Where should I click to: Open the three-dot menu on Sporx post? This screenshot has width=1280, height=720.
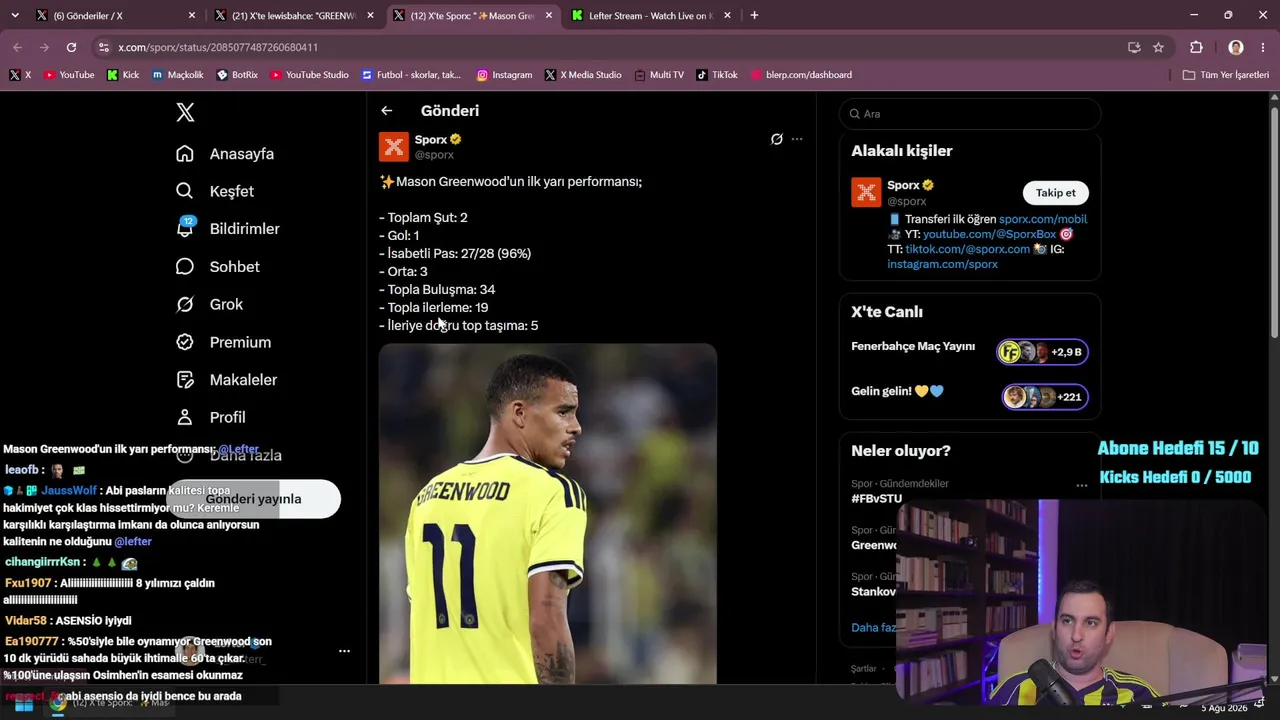[797, 139]
